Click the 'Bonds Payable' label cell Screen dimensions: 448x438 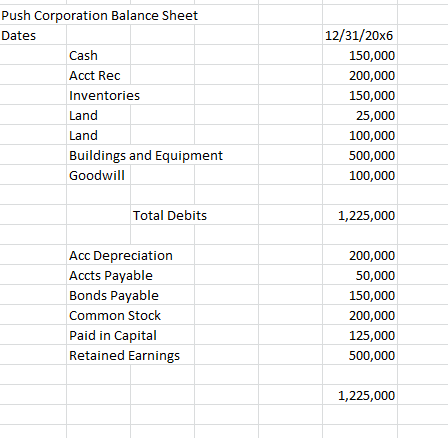click(x=114, y=296)
